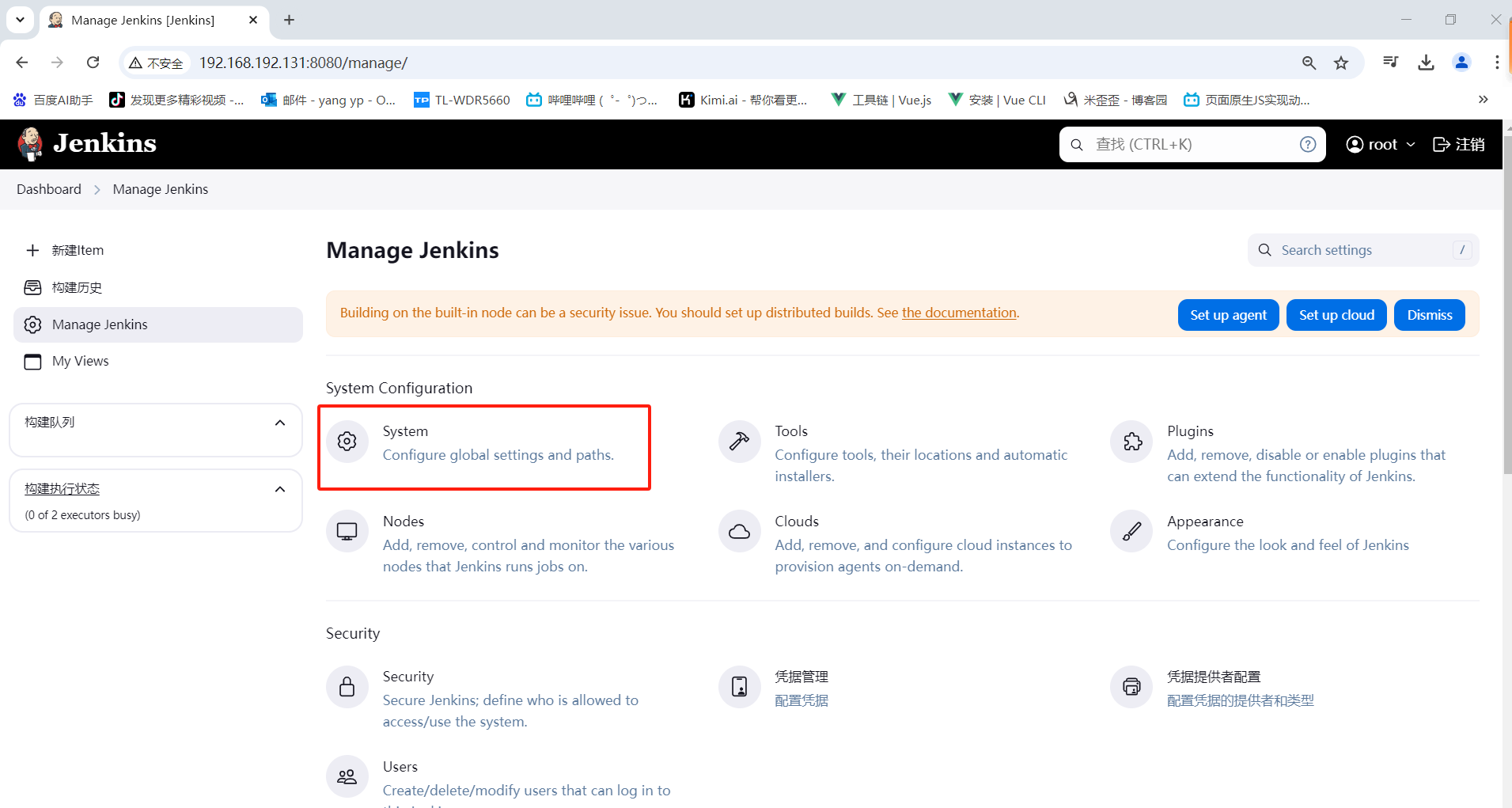Open Appearance via the paintbrush icon
The height and width of the screenshot is (808, 1512).
[x=1131, y=532]
